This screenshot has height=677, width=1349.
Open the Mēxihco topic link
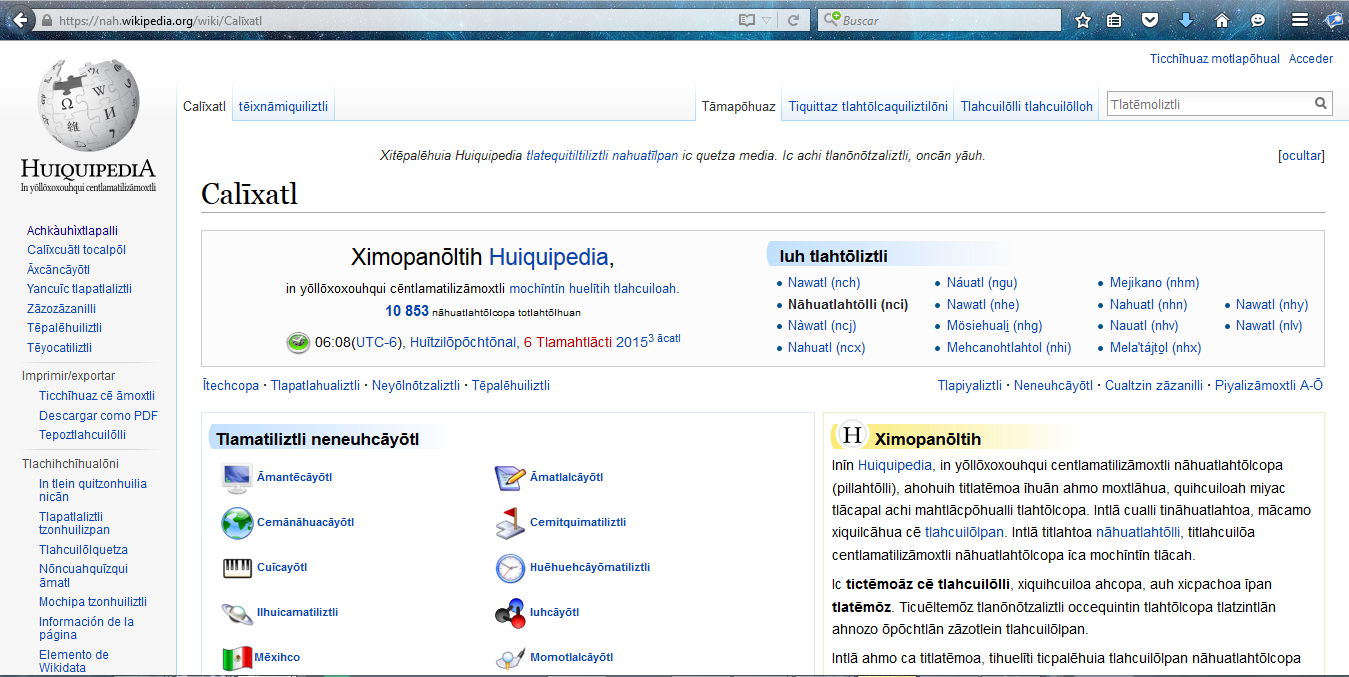tap(277, 658)
